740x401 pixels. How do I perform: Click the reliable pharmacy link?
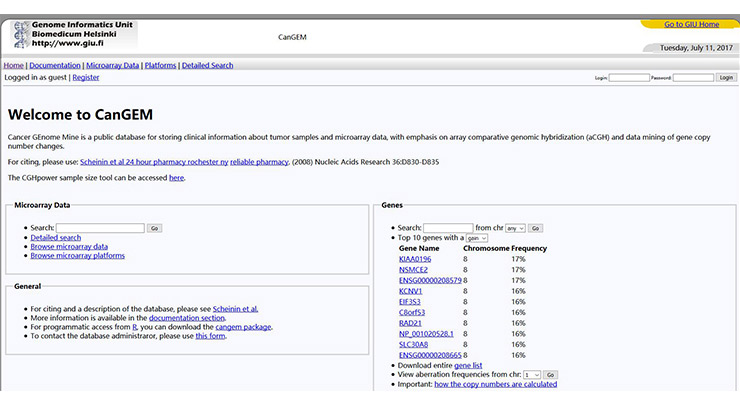[259, 162]
